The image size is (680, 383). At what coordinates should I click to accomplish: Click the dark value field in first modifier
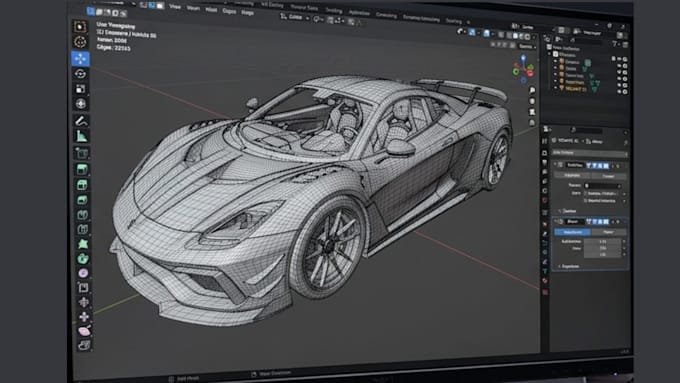click(x=603, y=186)
